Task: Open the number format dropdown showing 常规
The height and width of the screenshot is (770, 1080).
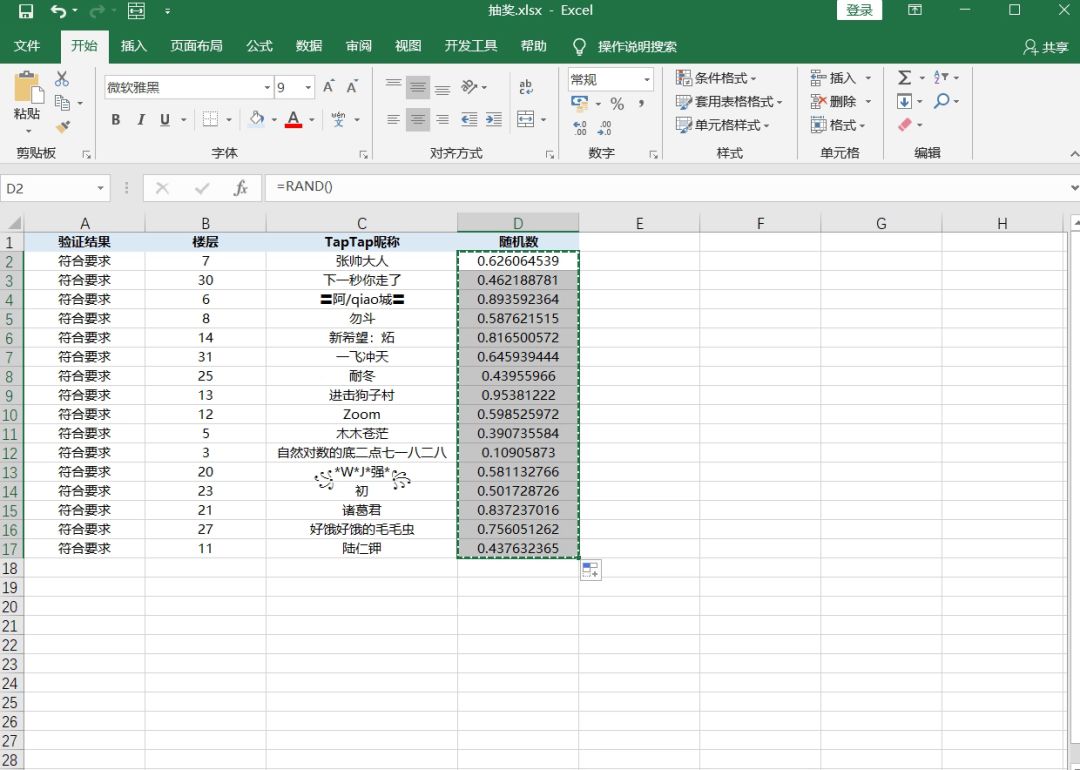Action: click(x=646, y=80)
